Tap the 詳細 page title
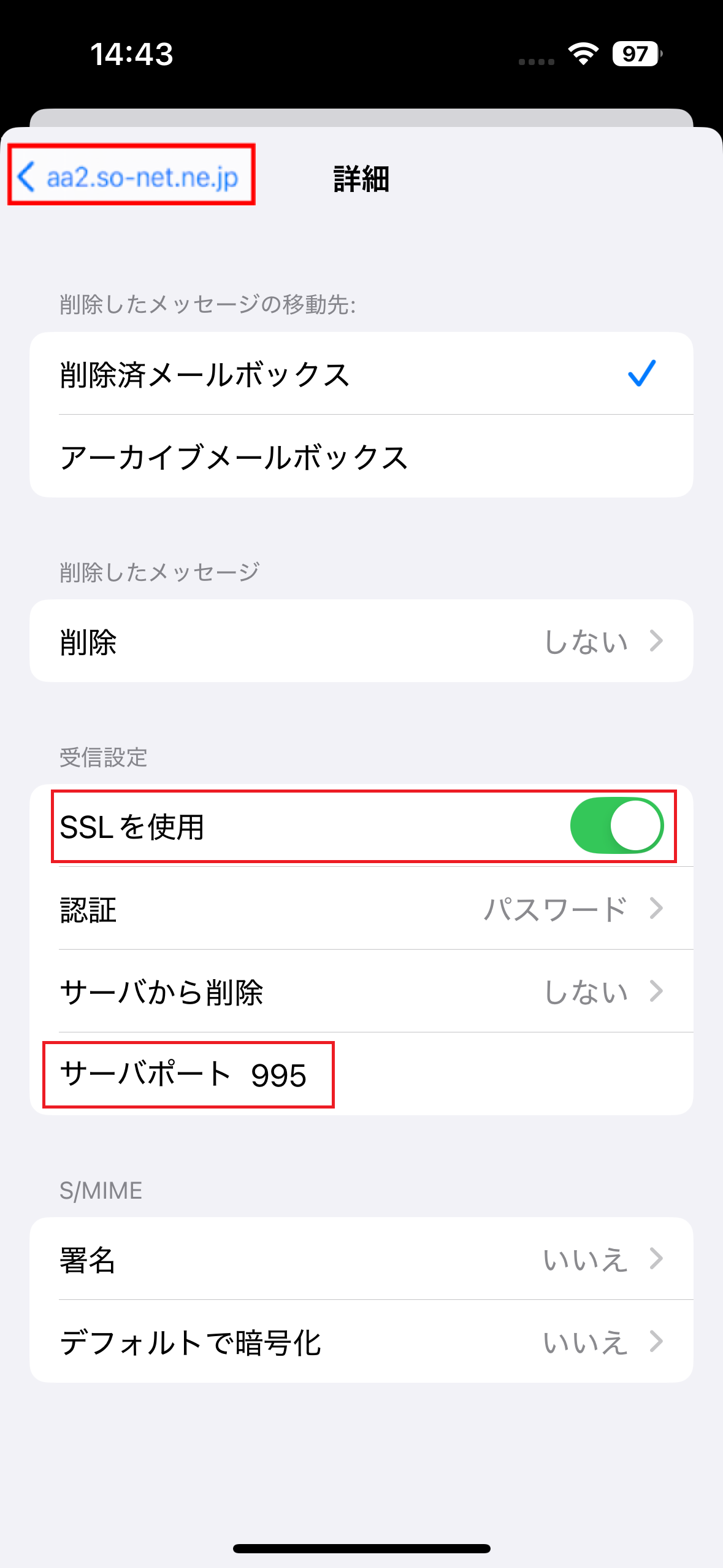The width and height of the screenshot is (723, 1568). tap(361, 179)
